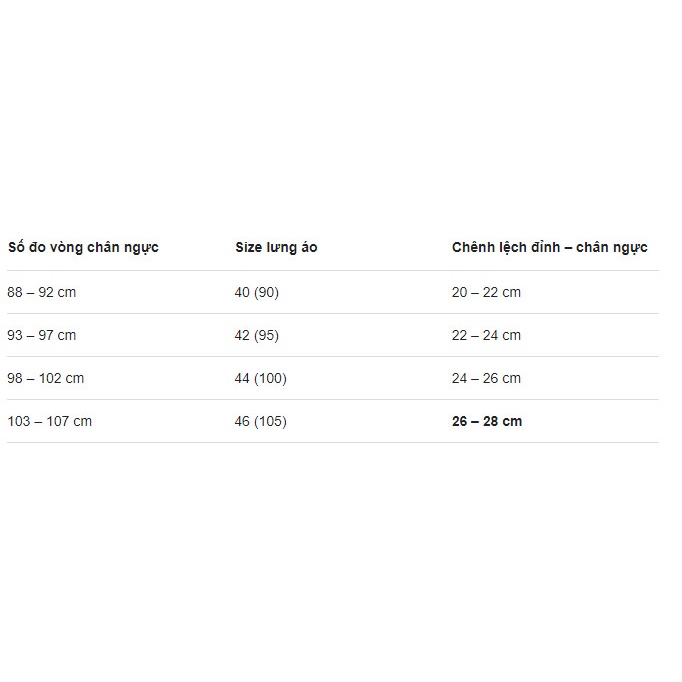Click the divider line below the 88 – 92 cm row
The height and width of the screenshot is (682, 682).
tap(332, 313)
